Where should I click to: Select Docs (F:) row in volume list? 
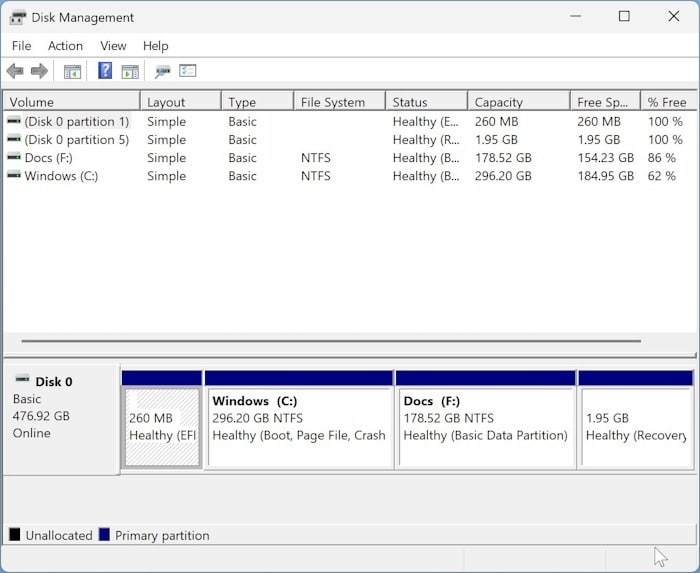48,158
